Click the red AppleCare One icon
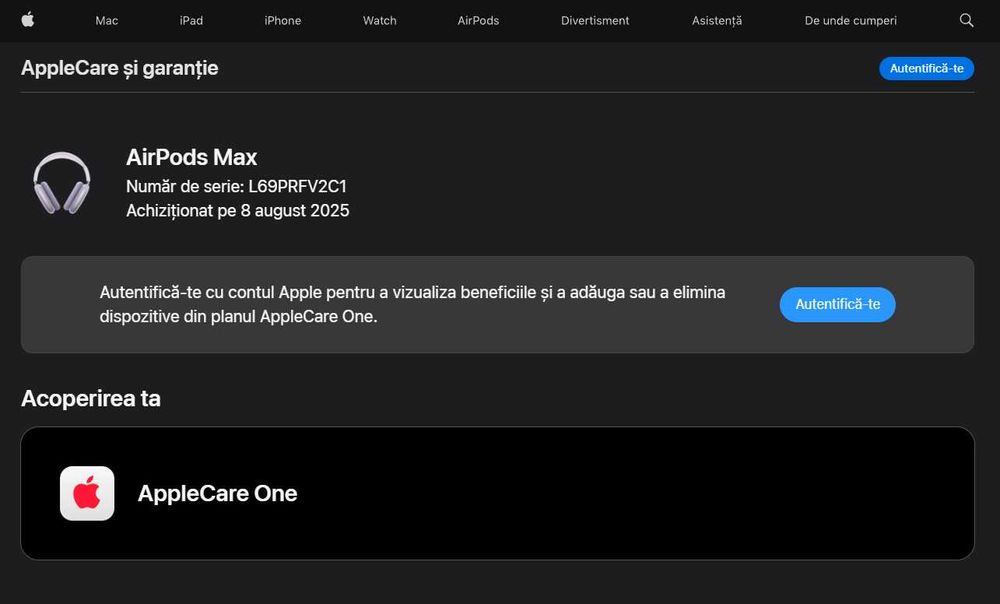1000x604 pixels. [x=87, y=493]
